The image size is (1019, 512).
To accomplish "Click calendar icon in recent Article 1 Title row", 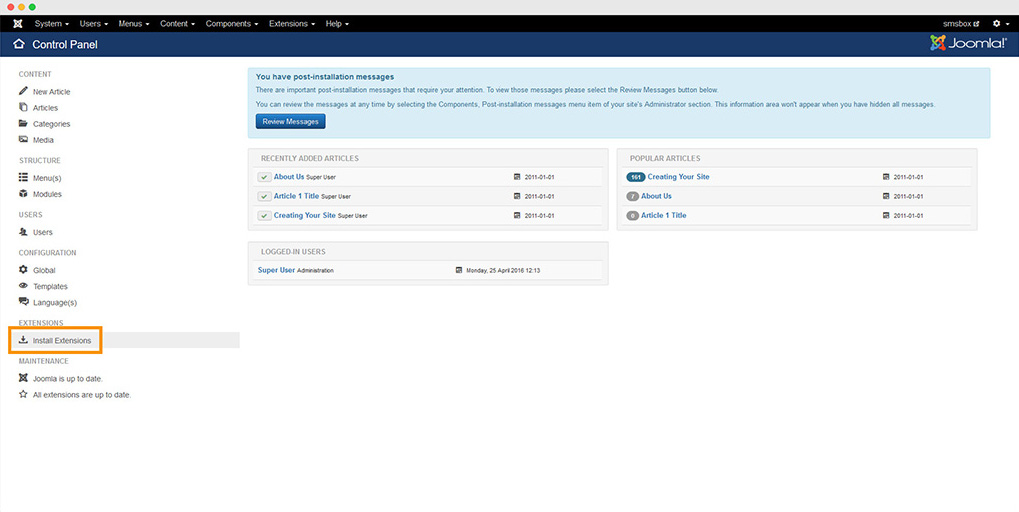I will 517,196.
